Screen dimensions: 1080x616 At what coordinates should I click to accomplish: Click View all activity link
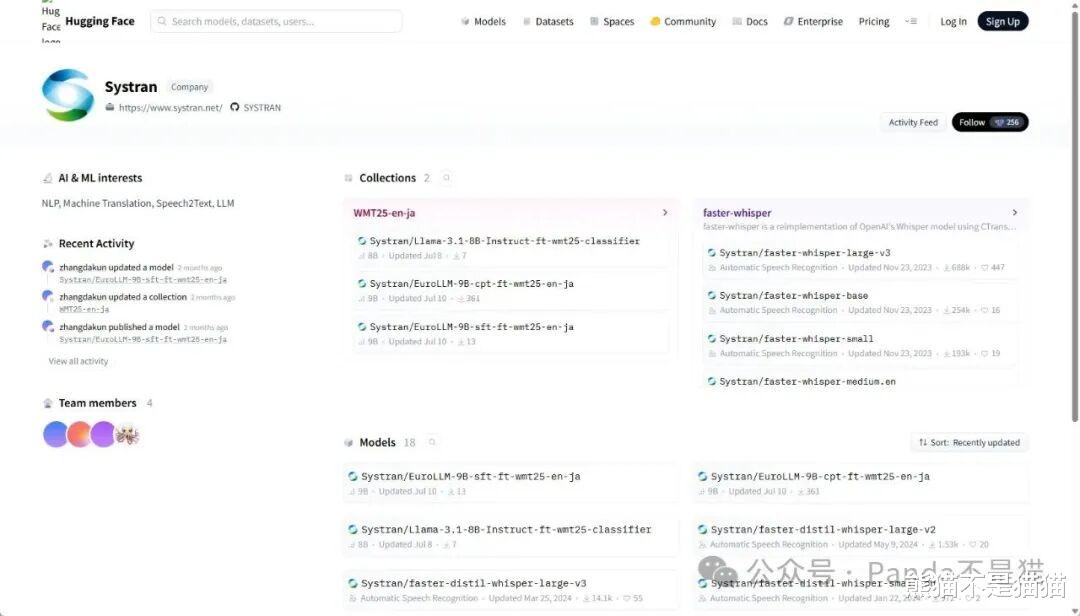[78, 361]
